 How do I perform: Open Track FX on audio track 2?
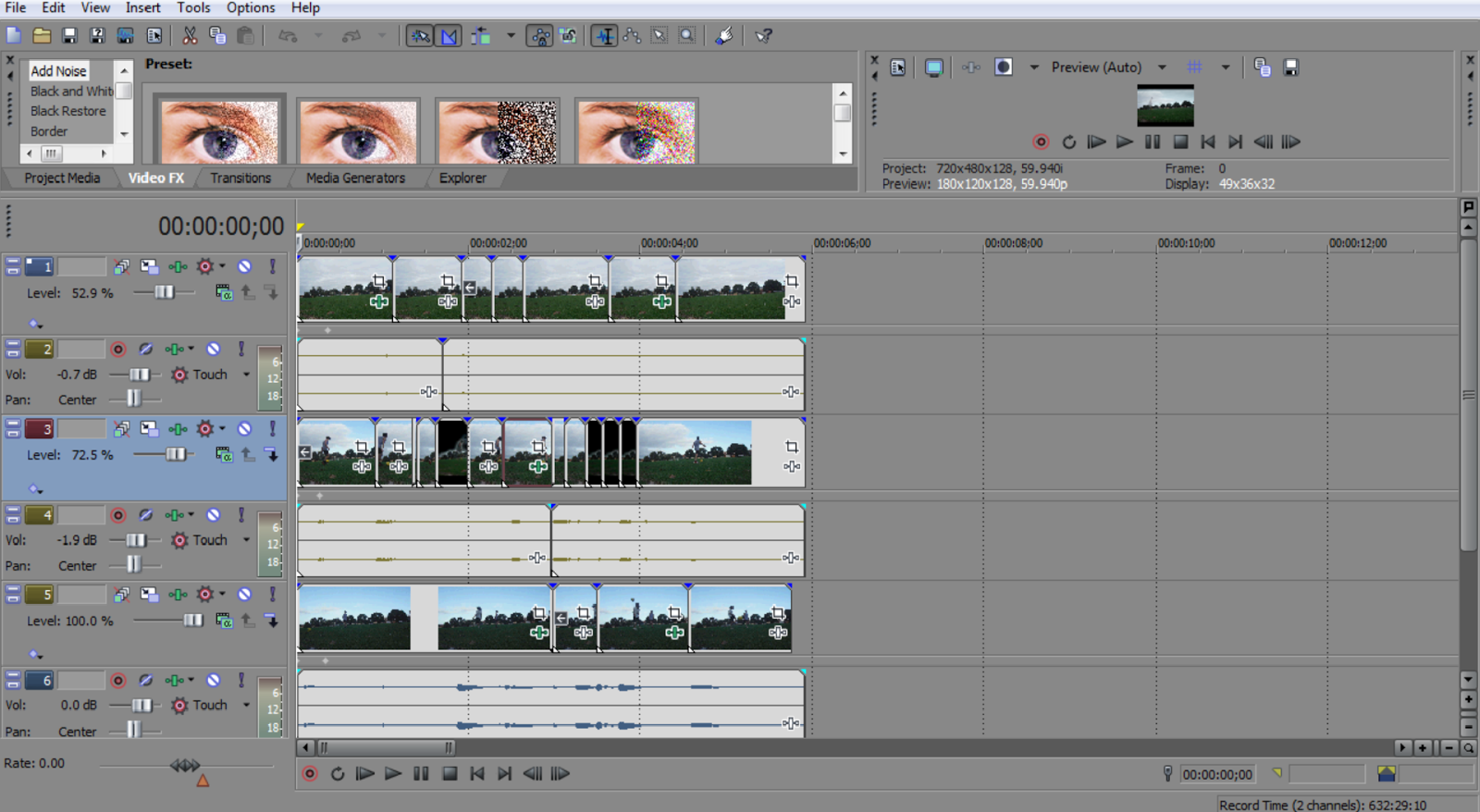174,349
